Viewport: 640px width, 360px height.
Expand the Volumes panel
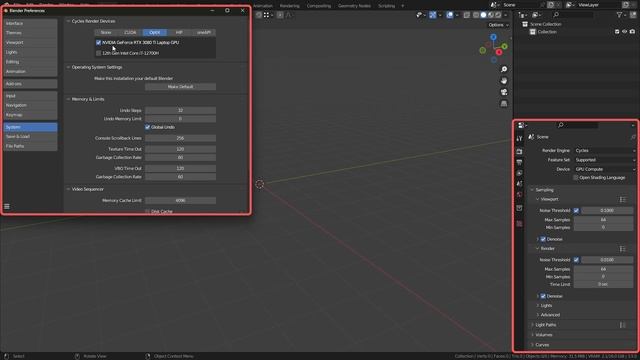tap(532, 335)
